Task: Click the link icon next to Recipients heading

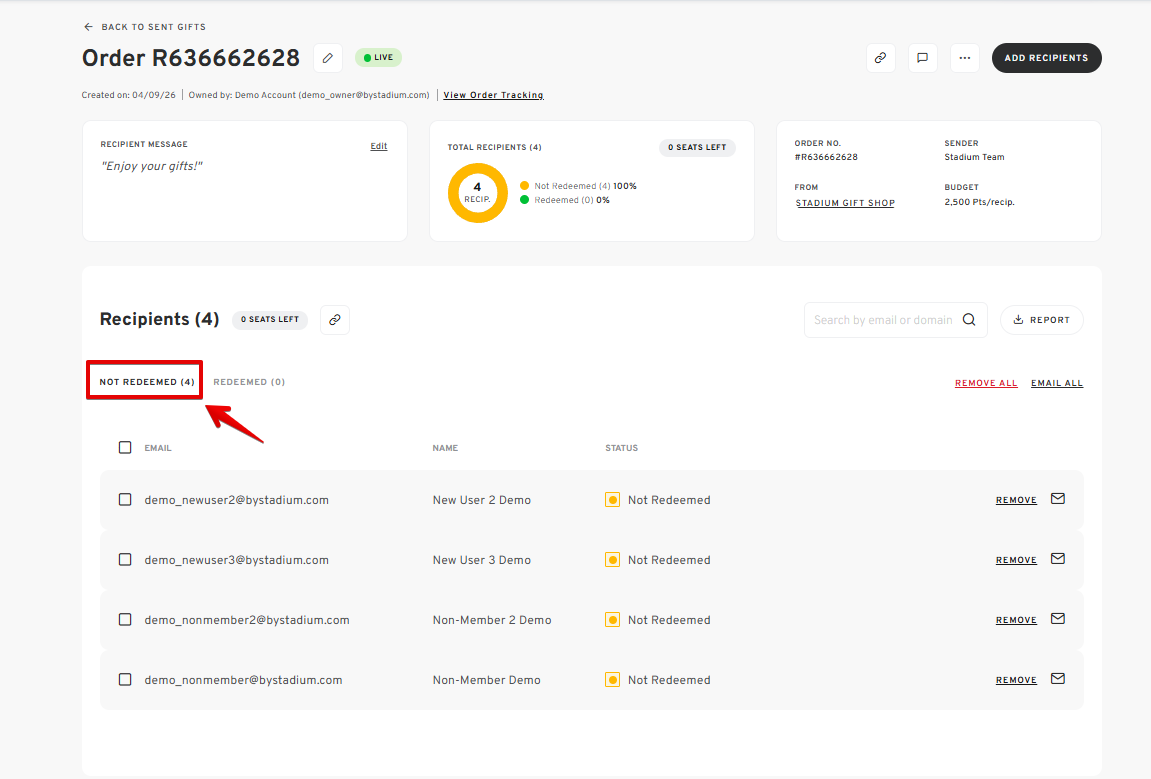Action: (335, 320)
